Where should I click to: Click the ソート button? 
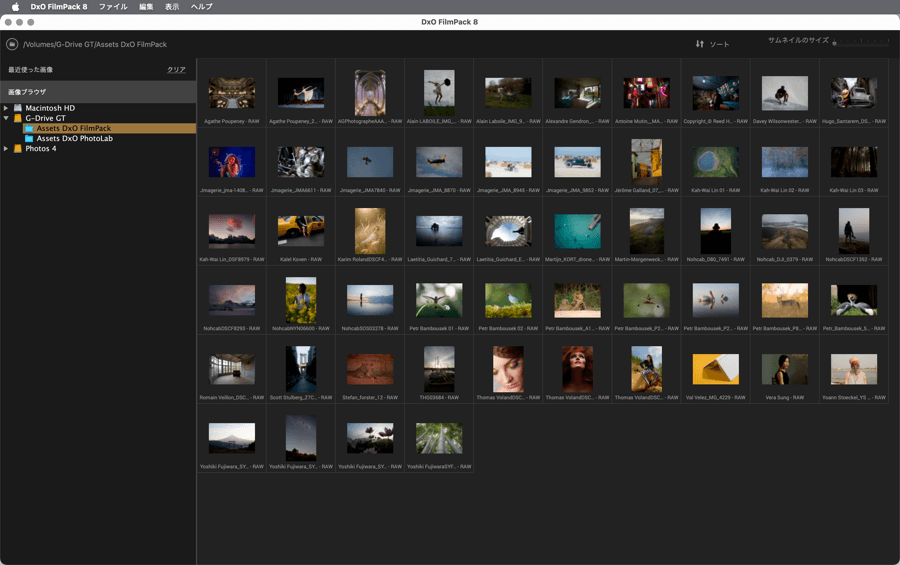719,44
